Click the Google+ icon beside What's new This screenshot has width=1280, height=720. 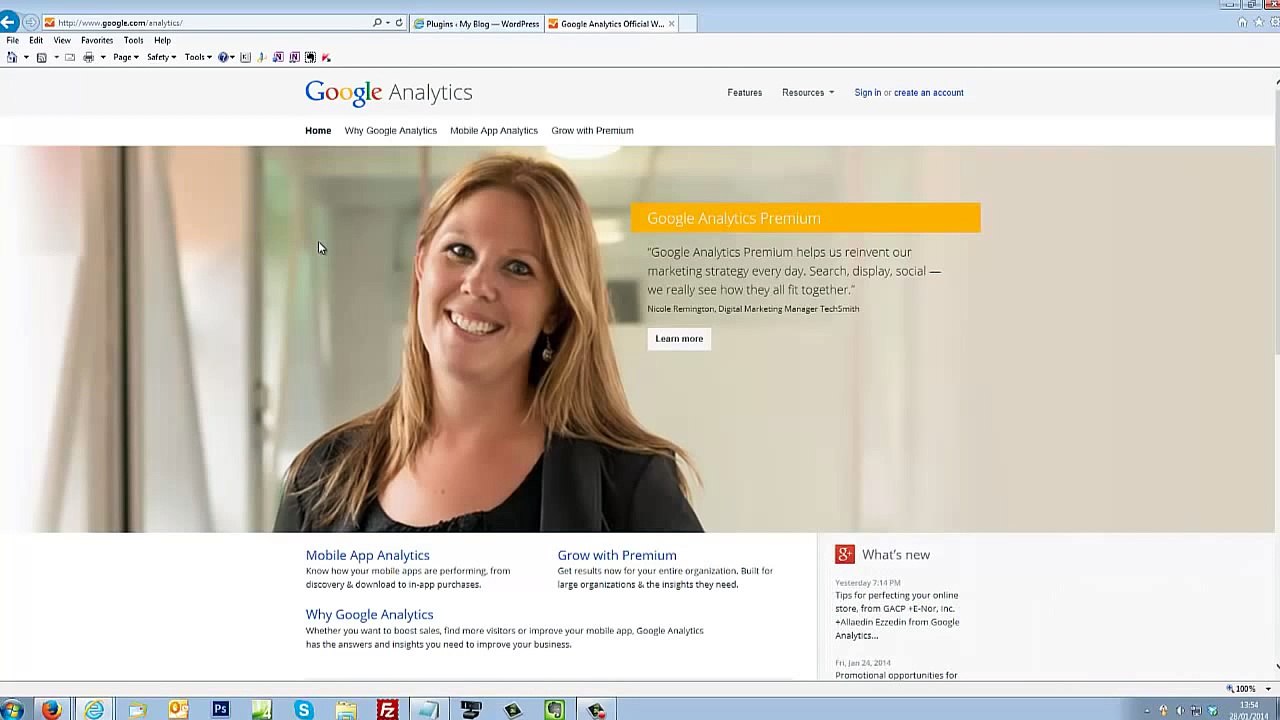pyautogui.click(x=845, y=554)
